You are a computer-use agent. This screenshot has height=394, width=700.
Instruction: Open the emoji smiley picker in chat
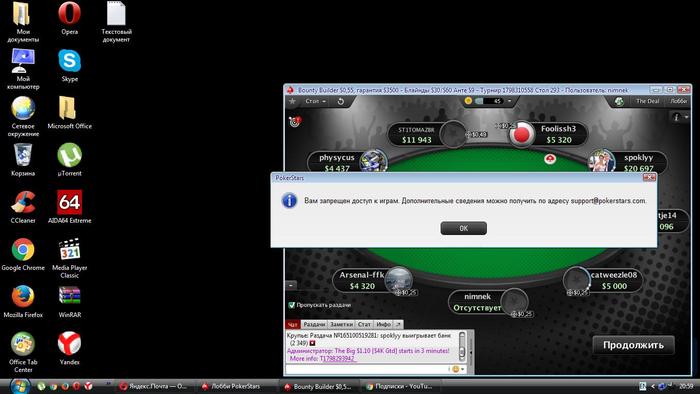[x=455, y=369]
